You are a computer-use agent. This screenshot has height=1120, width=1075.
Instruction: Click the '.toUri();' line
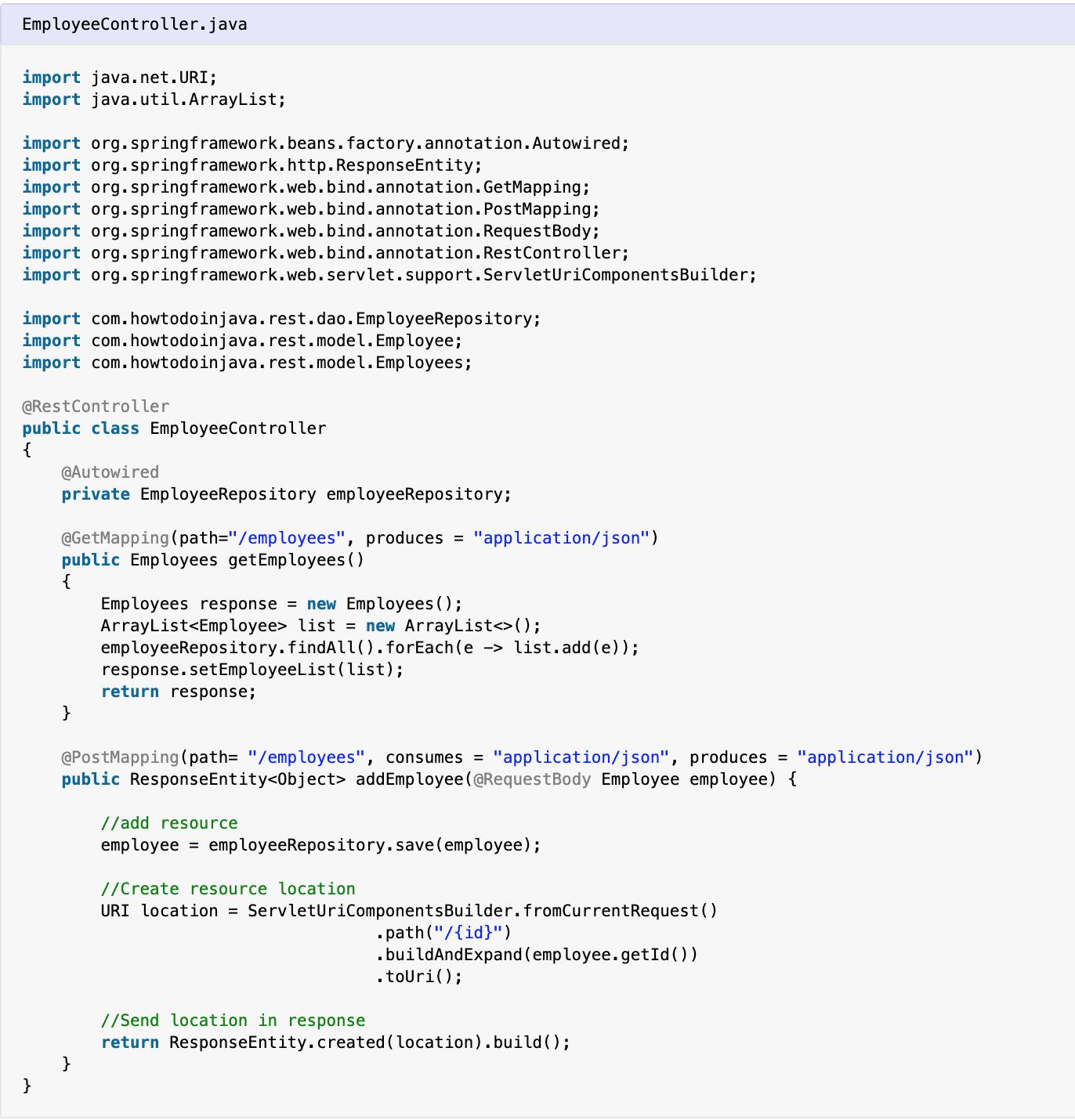coord(419,977)
